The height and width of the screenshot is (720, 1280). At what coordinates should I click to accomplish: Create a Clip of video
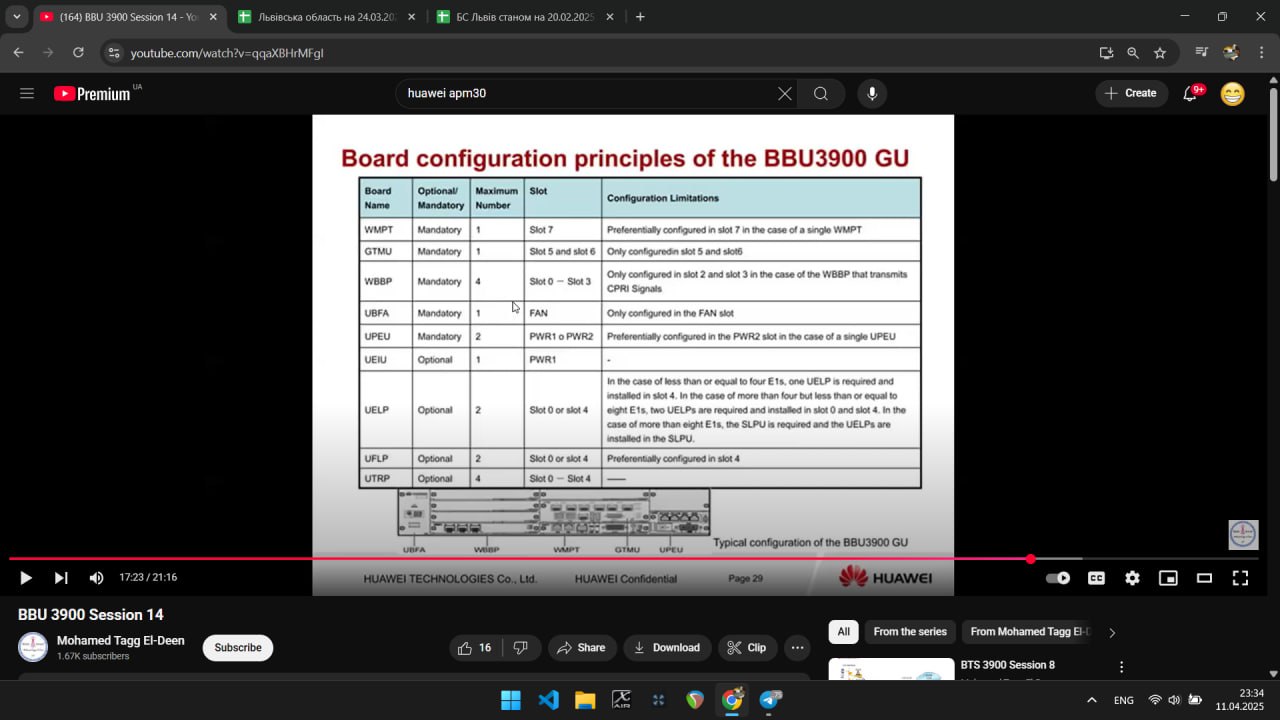click(x=746, y=648)
